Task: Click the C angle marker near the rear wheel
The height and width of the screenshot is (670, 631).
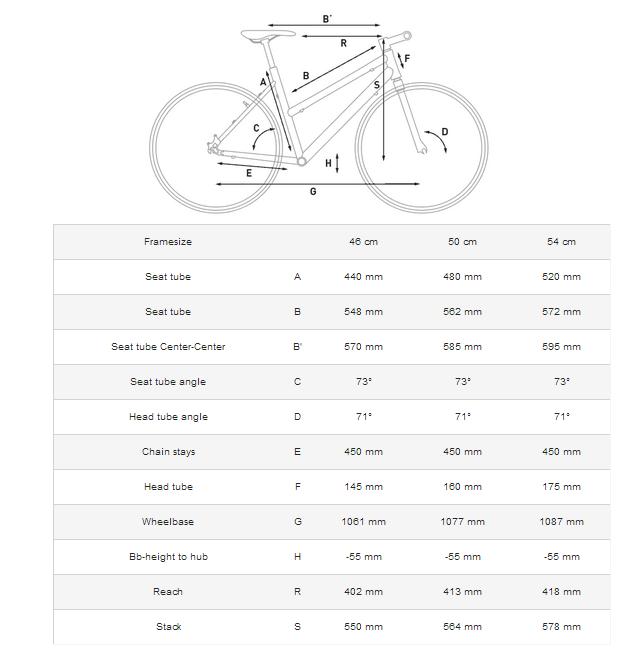Action: click(257, 128)
